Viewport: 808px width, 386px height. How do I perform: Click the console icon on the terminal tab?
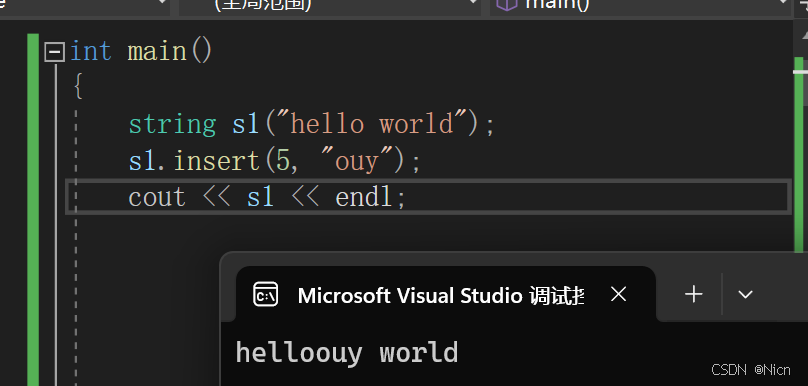265,295
